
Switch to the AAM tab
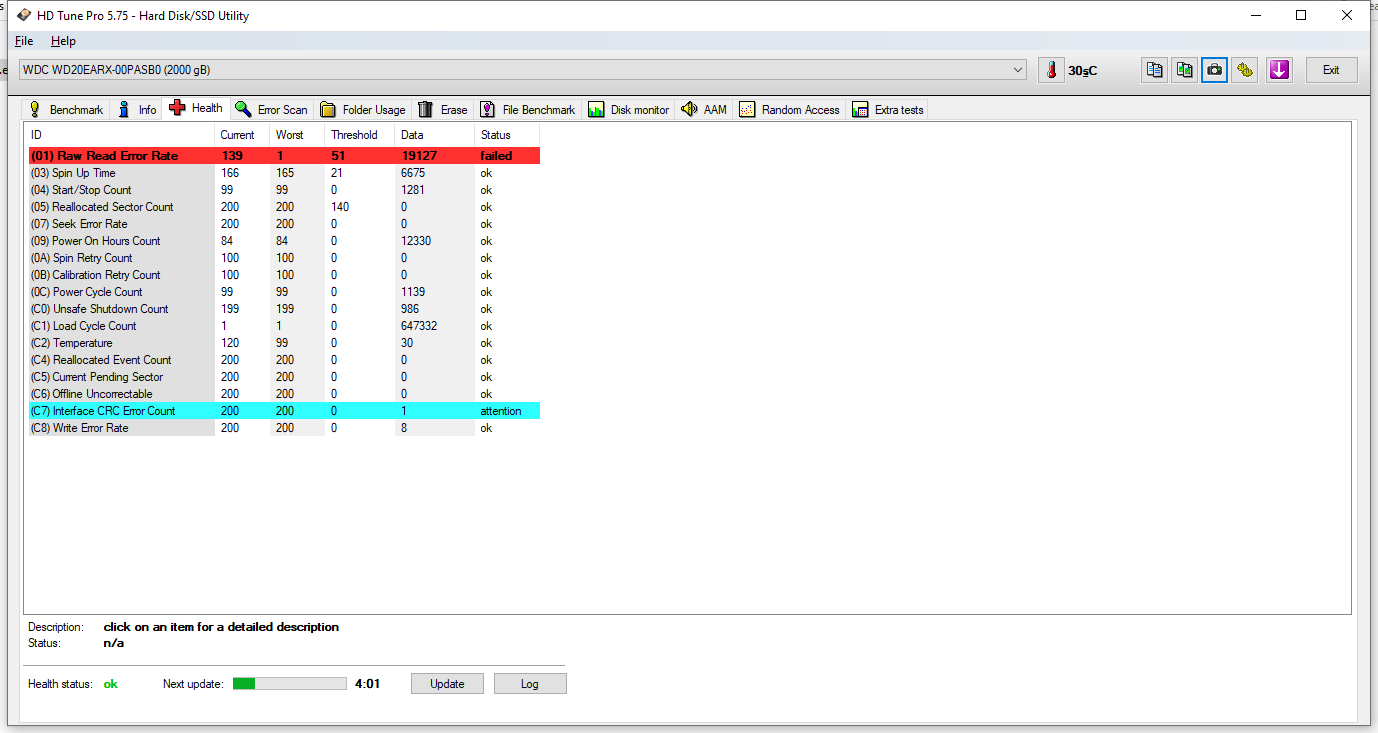click(x=704, y=110)
